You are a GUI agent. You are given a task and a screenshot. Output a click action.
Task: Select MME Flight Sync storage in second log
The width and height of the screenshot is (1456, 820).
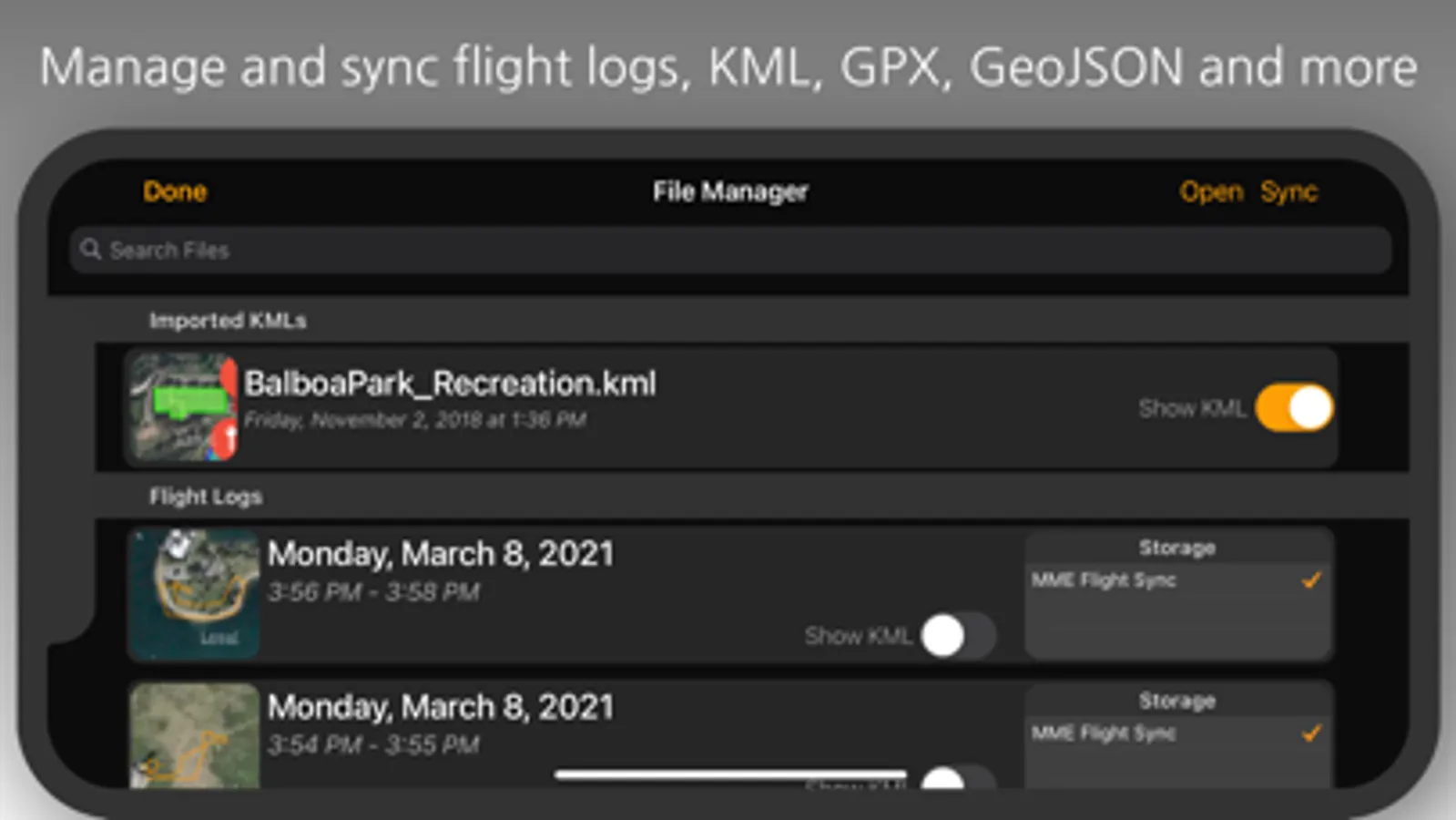coord(1104,733)
